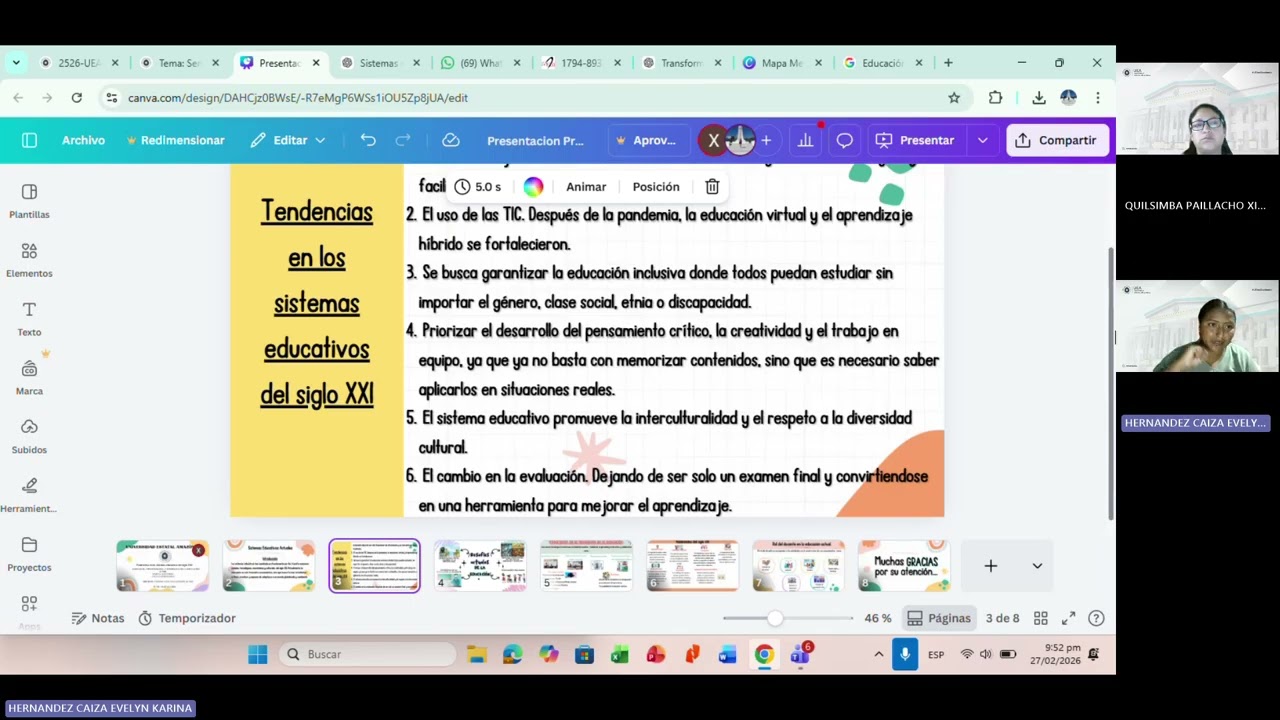The image size is (1280, 720).
Task: Open the Herramientas panel
Action: (29, 495)
